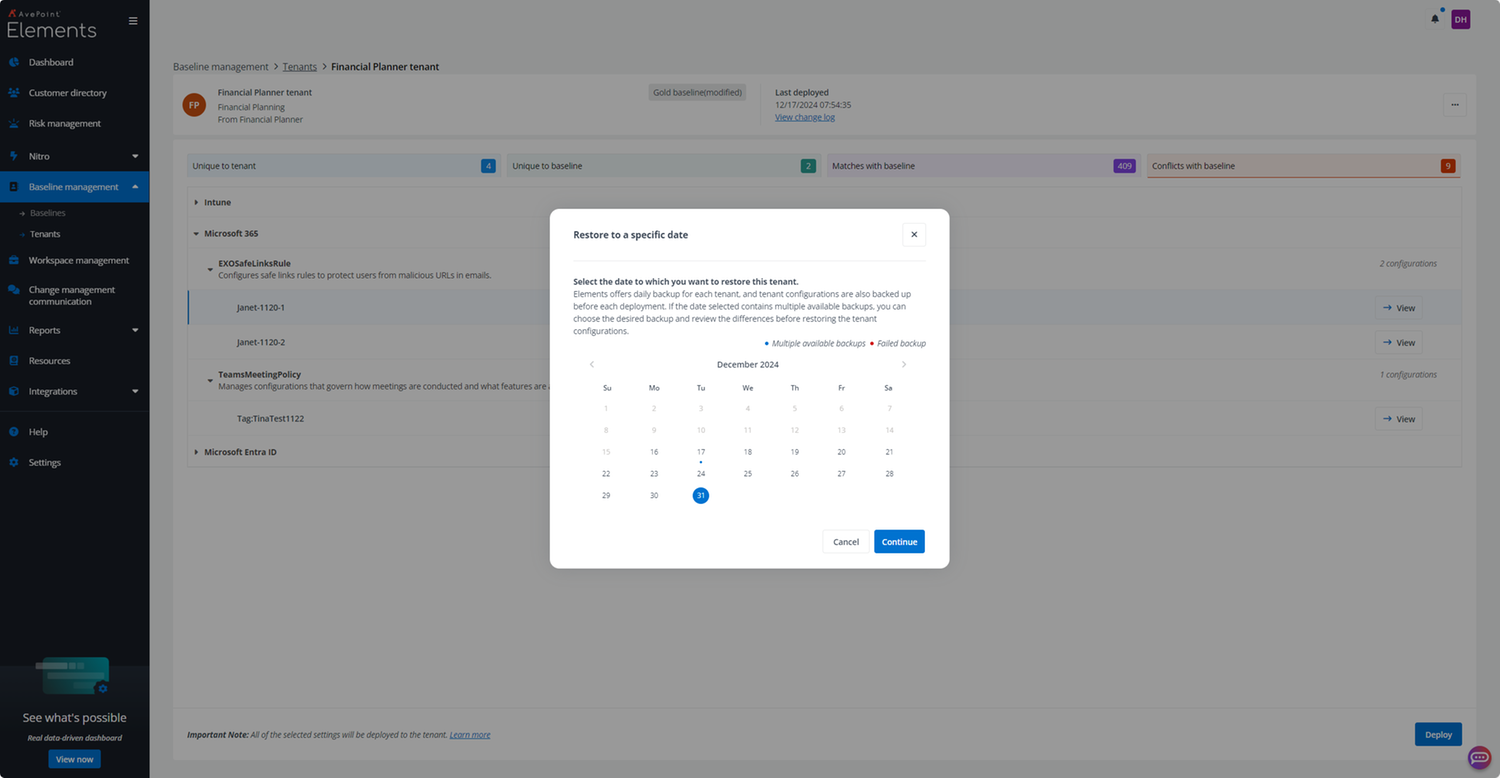Click the Deploy button
The height and width of the screenshot is (778, 1500).
(1438, 734)
